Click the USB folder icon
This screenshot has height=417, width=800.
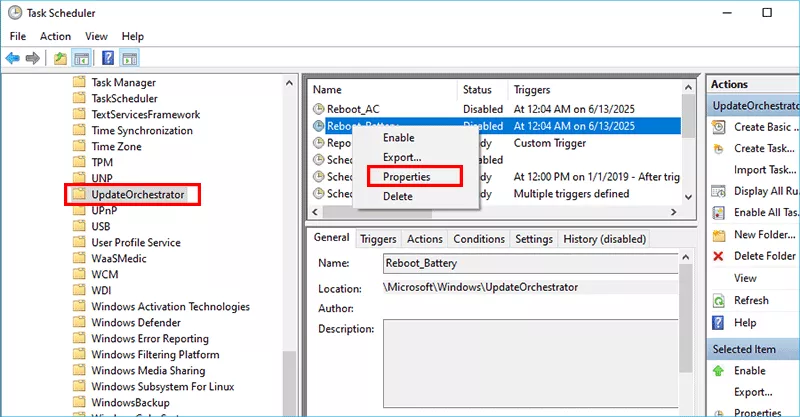click(79, 226)
